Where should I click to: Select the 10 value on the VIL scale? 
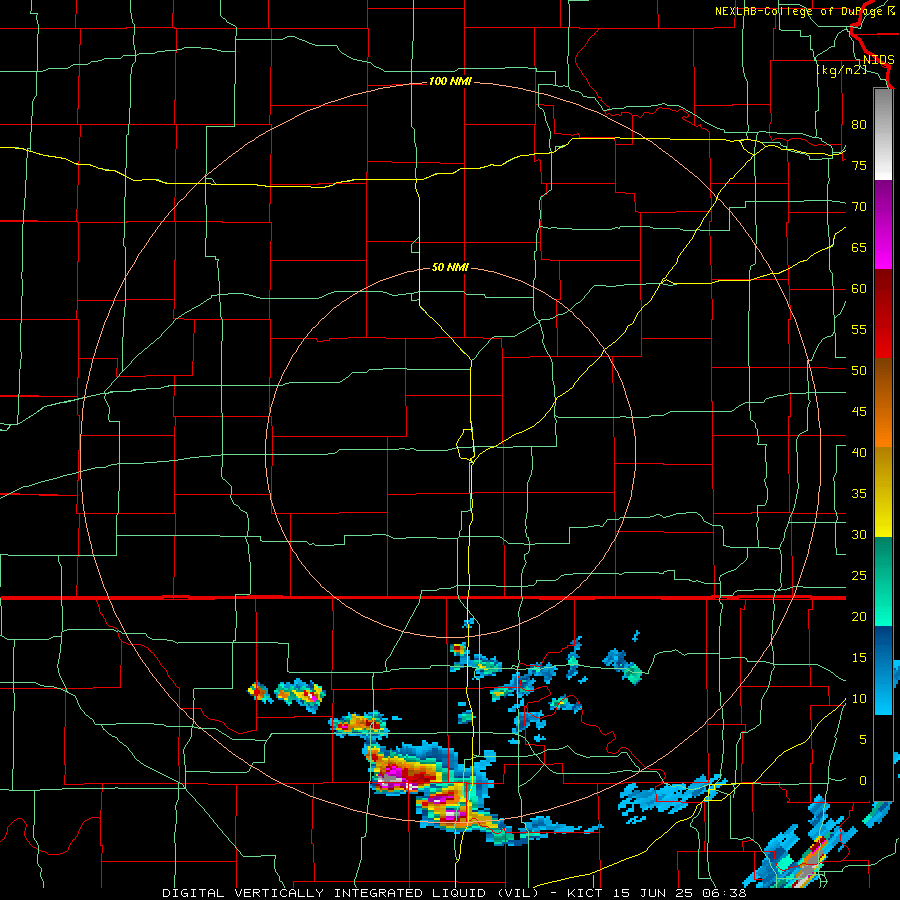pos(859,699)
